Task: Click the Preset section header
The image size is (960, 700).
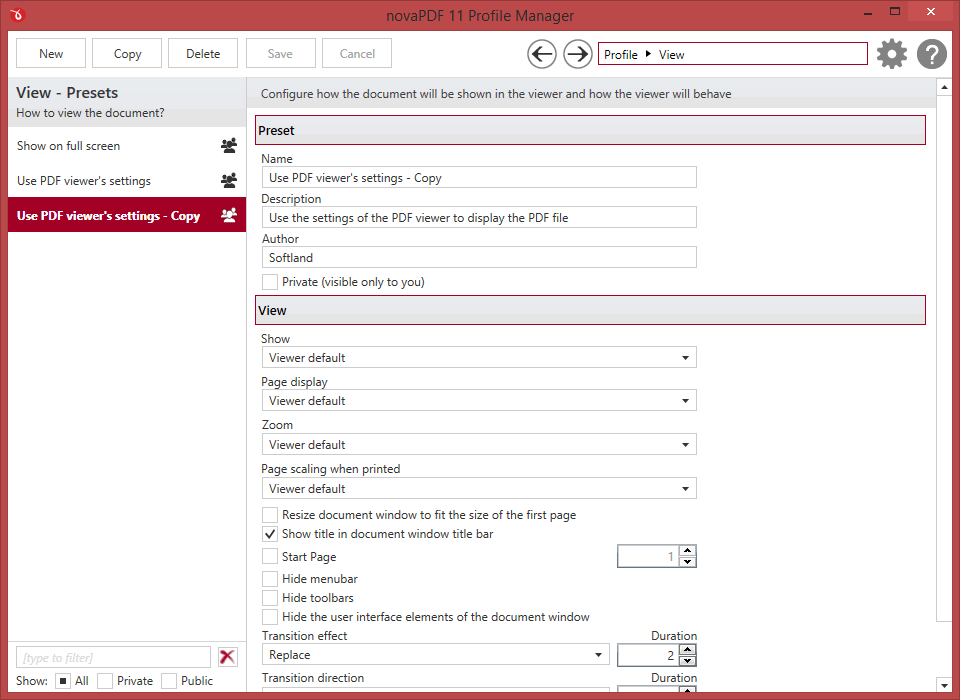Action: [590, 130]
